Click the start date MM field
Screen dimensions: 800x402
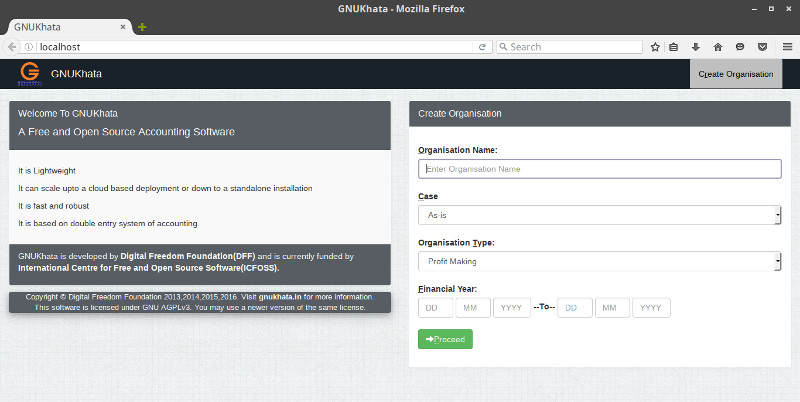[473, 308]
